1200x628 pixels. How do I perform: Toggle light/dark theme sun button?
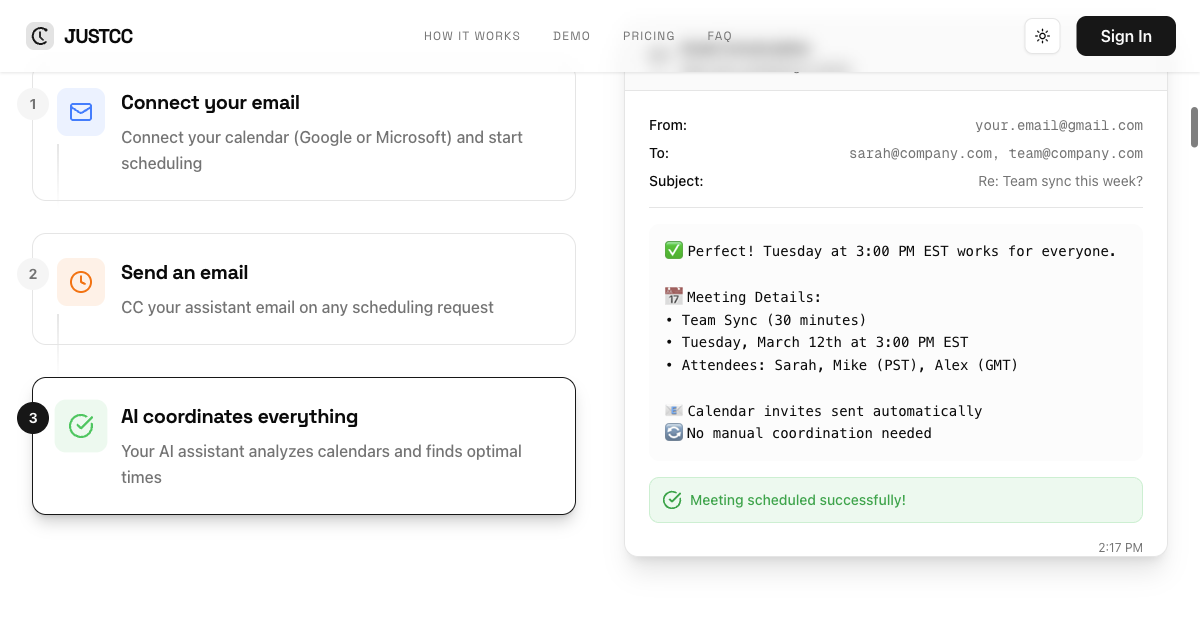coord(1042,36)
